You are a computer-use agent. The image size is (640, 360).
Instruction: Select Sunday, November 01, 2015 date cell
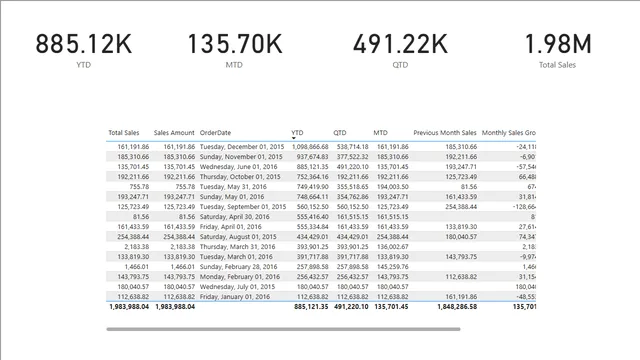click(x=241, y=157)
